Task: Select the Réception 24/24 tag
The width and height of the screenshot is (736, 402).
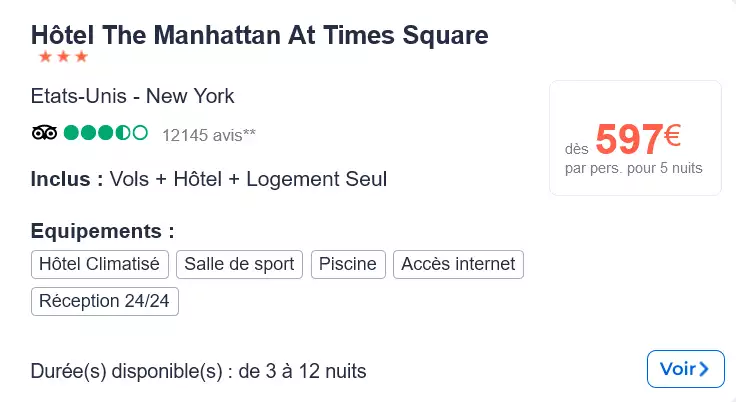Action: 105,302
